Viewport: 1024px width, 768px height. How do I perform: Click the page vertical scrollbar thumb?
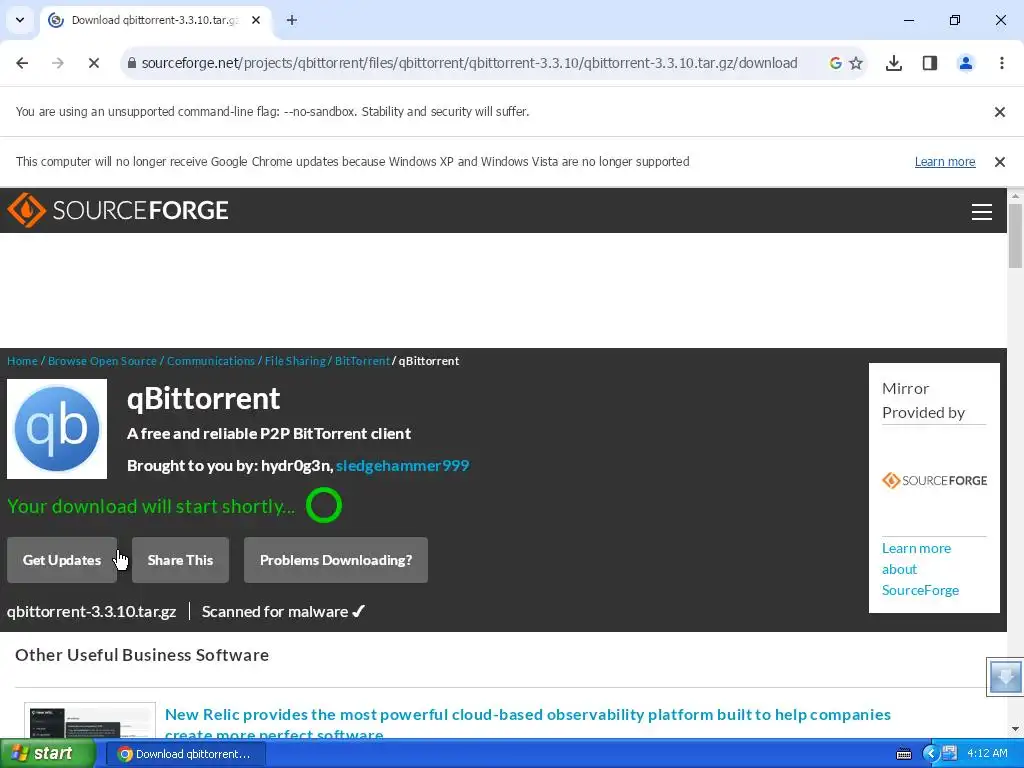coord(1015,236)
